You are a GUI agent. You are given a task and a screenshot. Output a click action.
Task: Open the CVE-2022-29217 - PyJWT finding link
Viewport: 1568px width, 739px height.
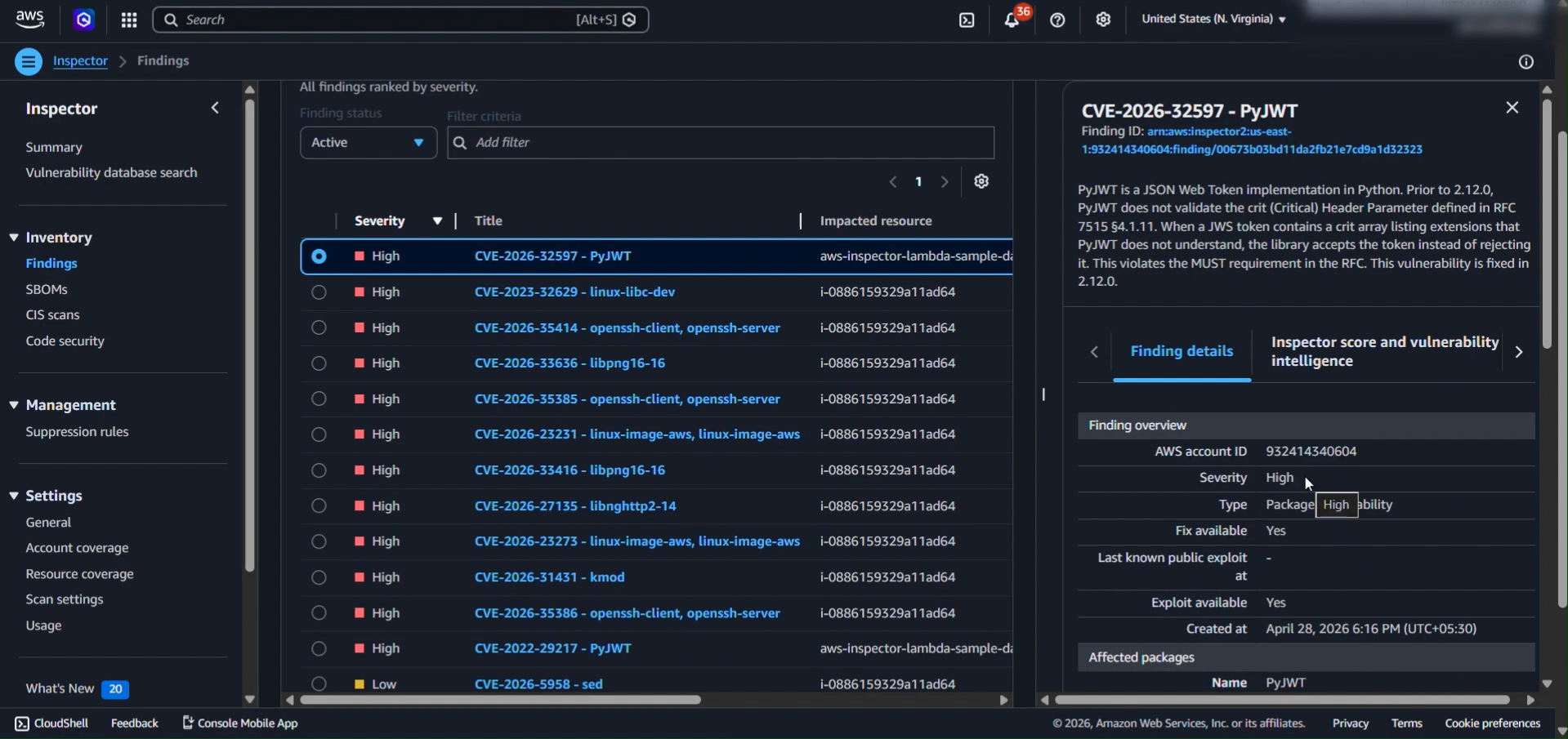[553, 648]
